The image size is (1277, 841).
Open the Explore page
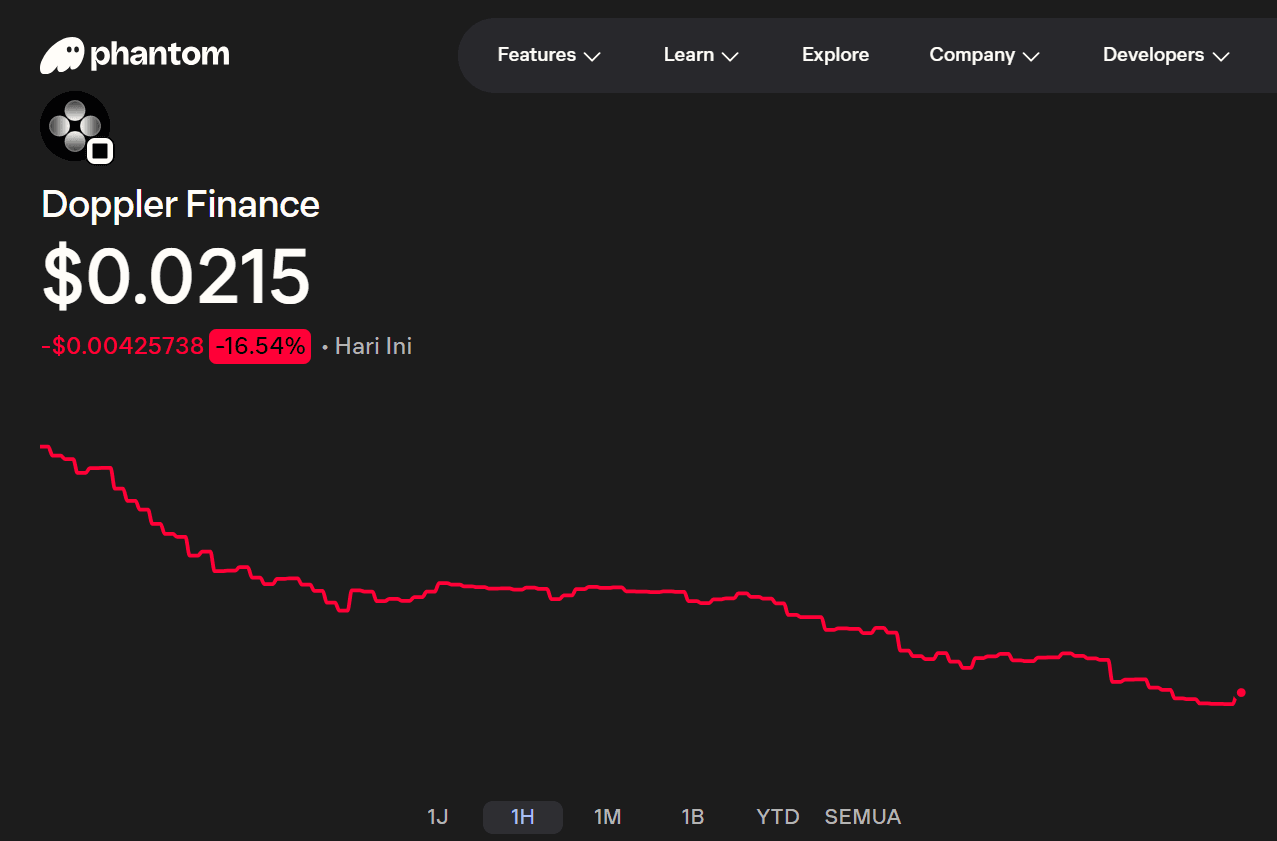pyautogui.click(x=835, y=55)
